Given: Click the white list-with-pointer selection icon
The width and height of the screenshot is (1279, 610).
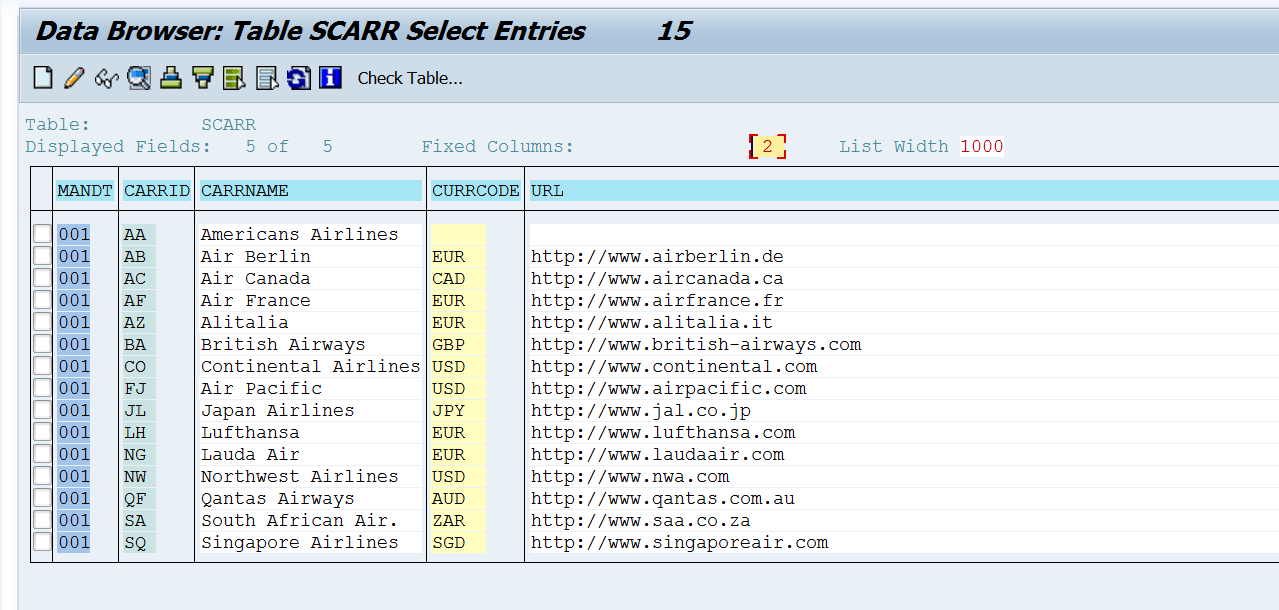Looking at the screenshot, I should [266, 78].
